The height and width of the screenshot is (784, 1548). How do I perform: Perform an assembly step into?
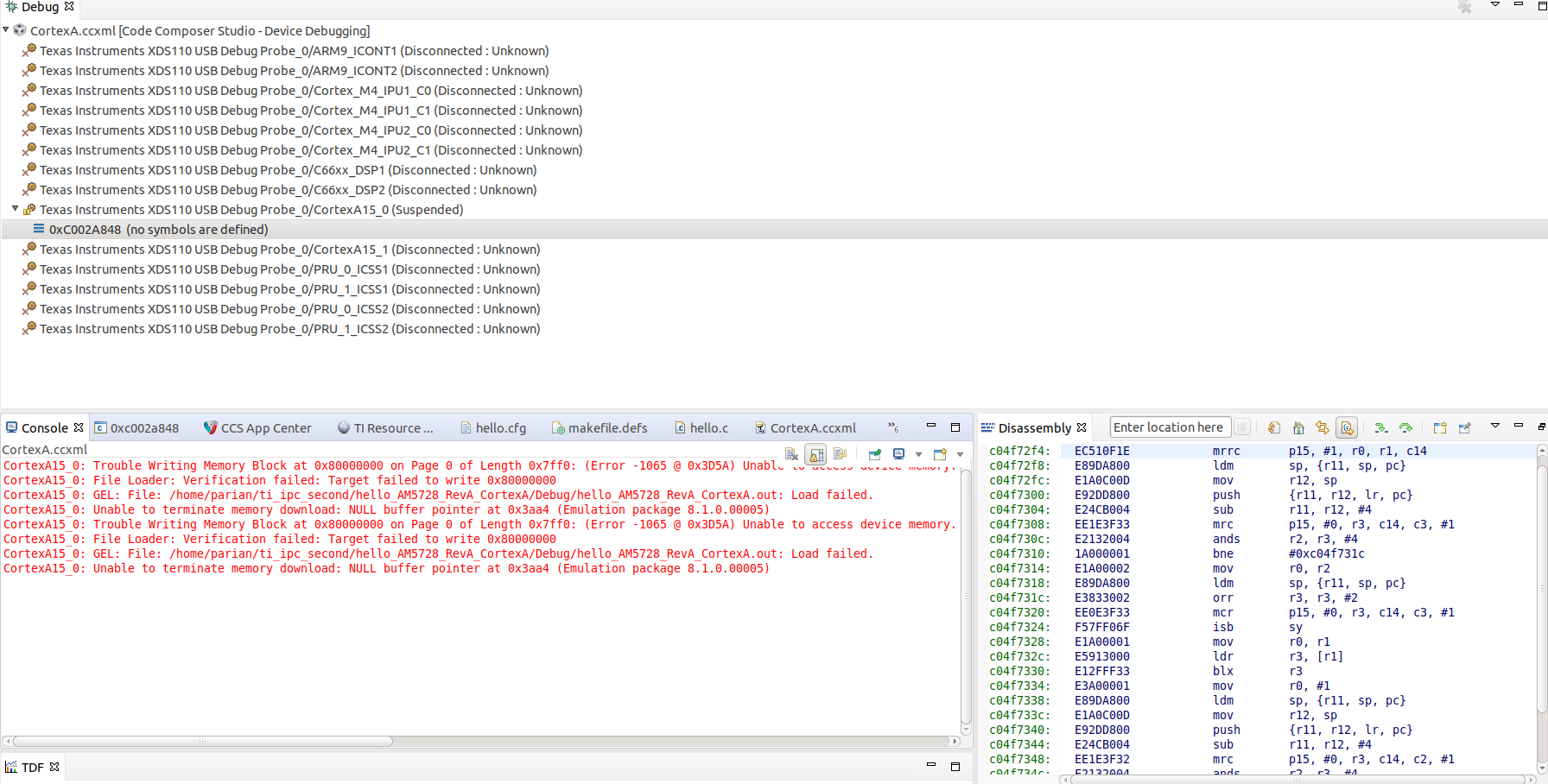[1380, 427]
